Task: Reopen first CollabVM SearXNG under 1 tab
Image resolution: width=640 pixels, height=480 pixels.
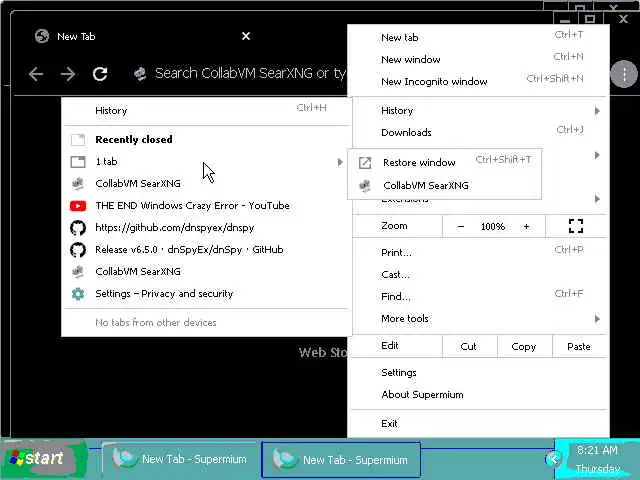Action: pyautogui.click(x=207, y=184)
